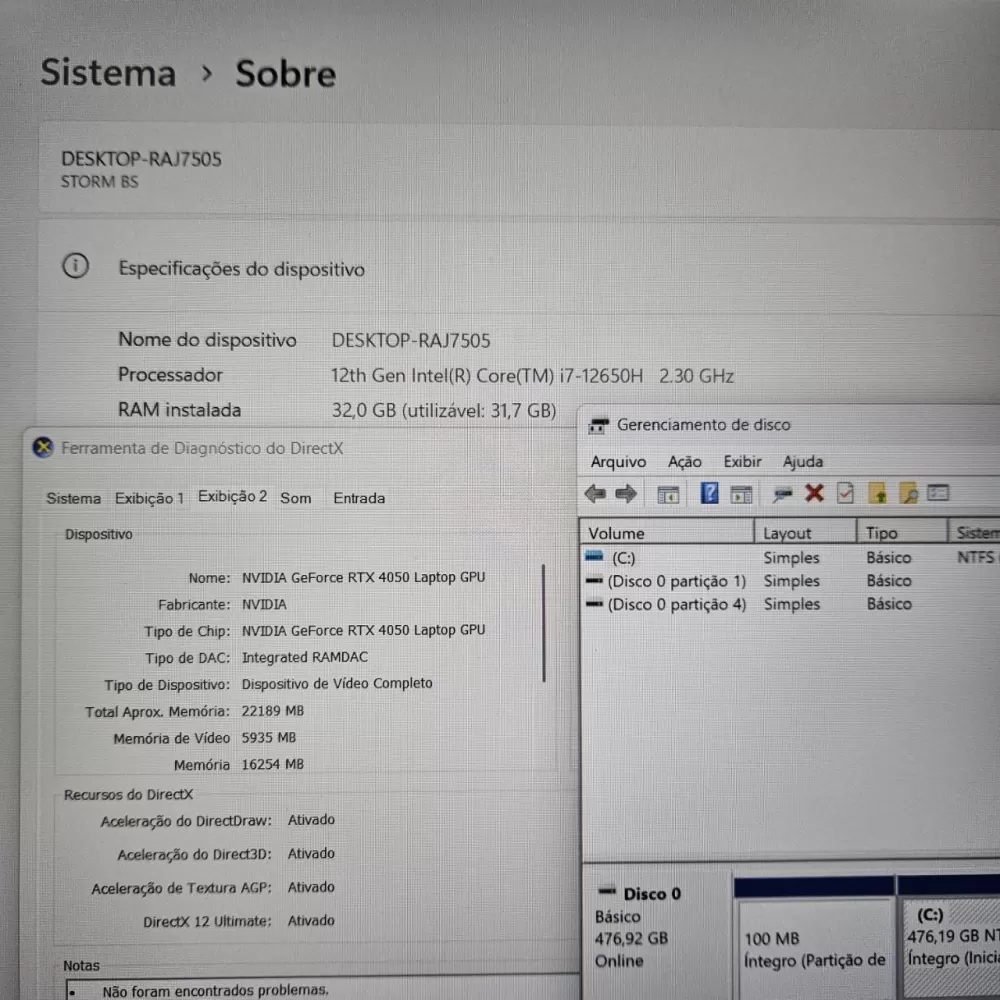Click the Gerenciamento de disco title bar icon
Image resolution: width=1000 pixels, height=1000 pixels.
pos(598,425)
